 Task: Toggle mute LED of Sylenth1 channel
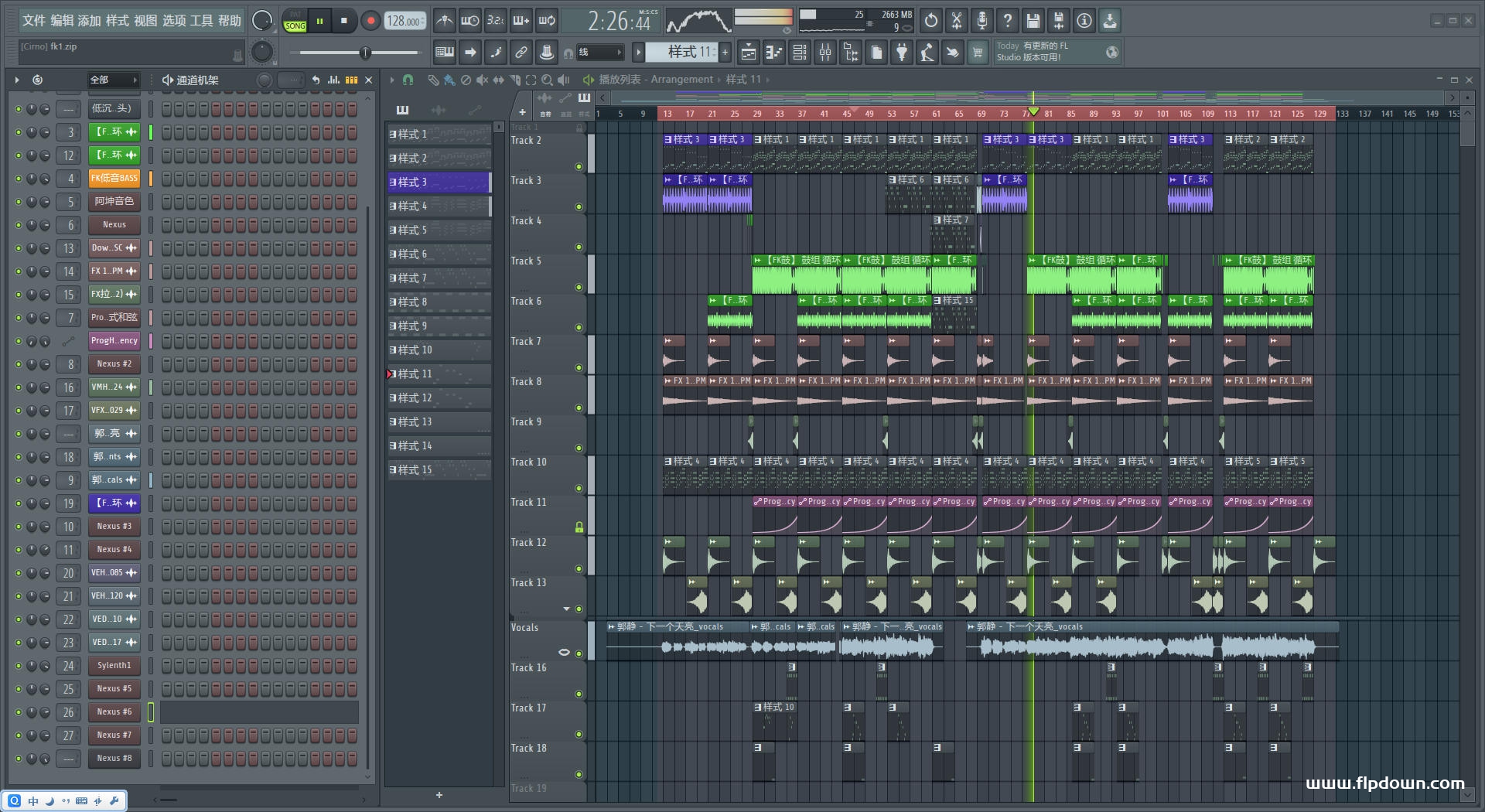click(19, 666)
